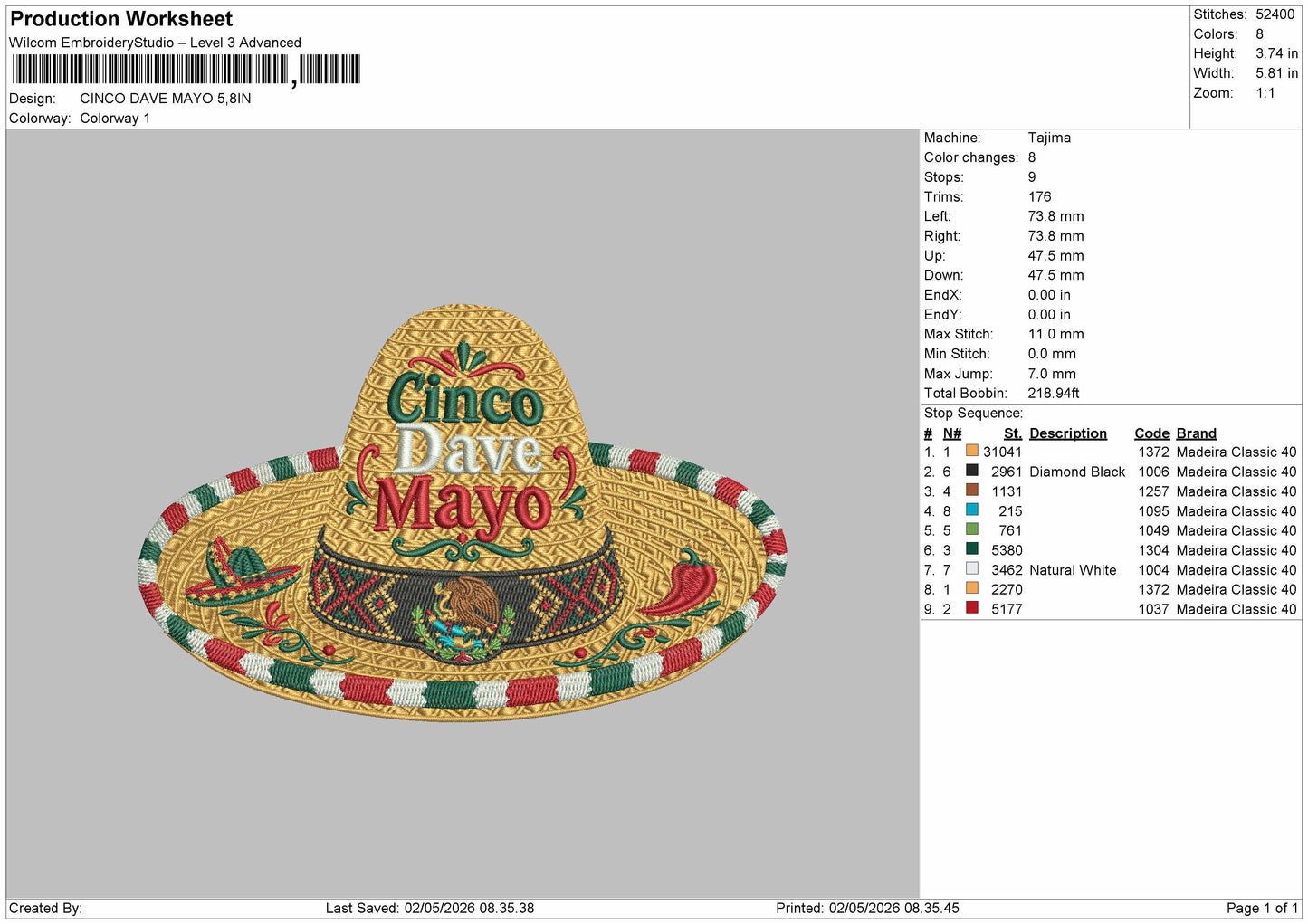Click code 1037 in the table

click(1154, 610)
